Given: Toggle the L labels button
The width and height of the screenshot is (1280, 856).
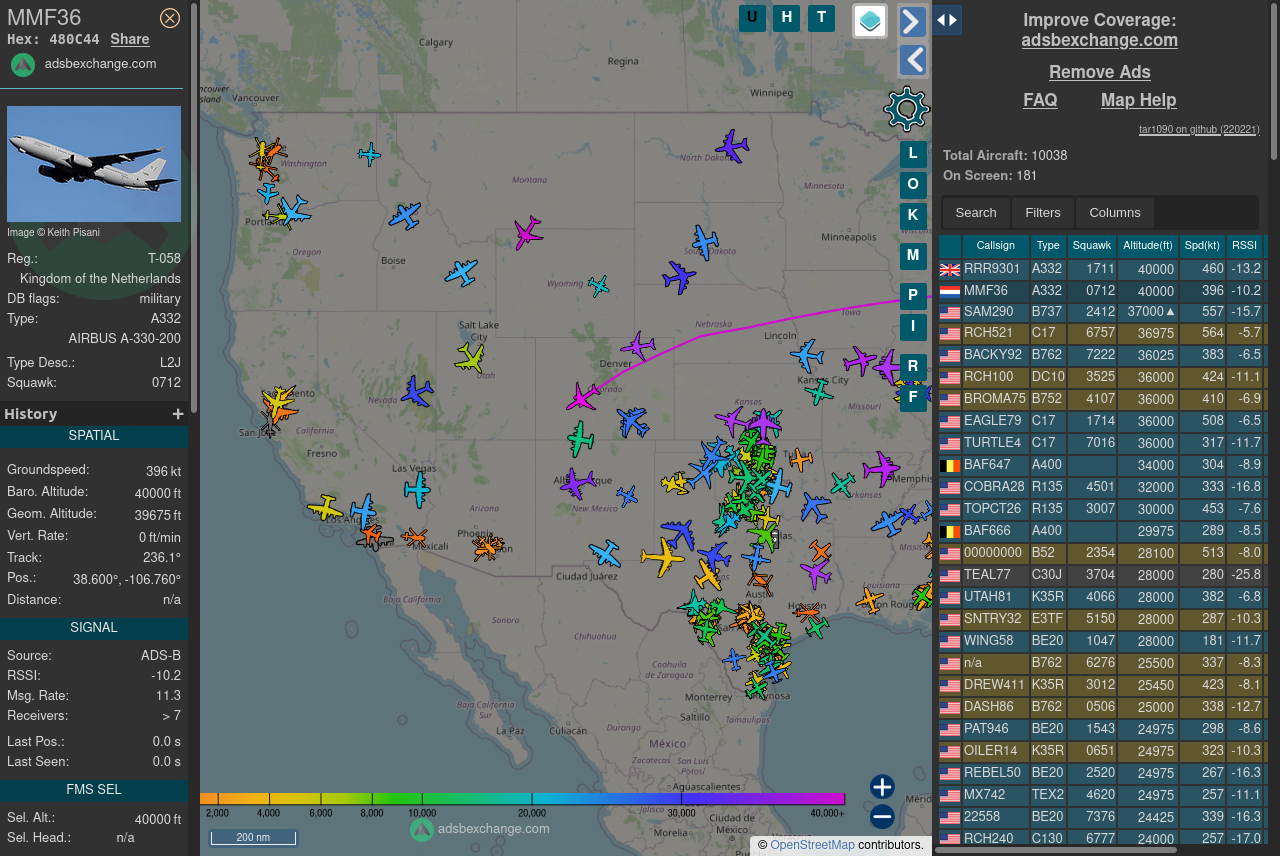Looking at the screenshot, I should [x=912, y=153].
